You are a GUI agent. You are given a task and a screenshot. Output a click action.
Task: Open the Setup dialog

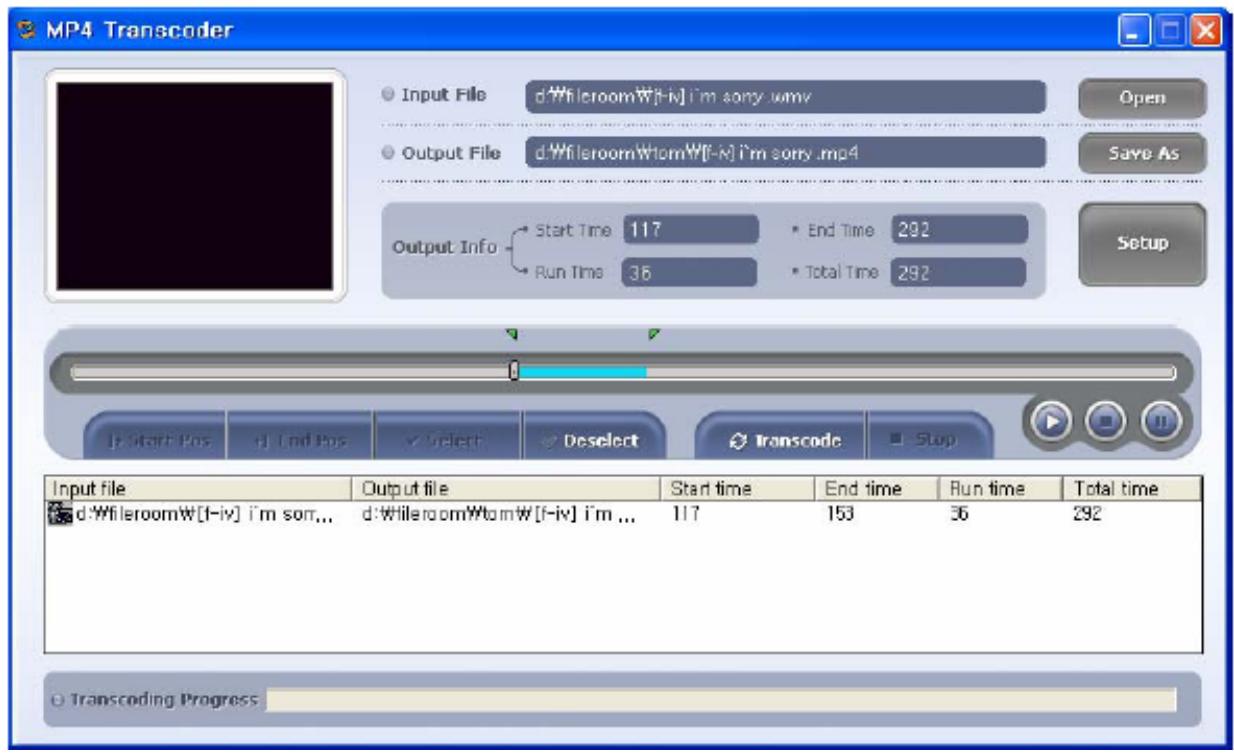pyautogui.click(x=1142, y=243)
